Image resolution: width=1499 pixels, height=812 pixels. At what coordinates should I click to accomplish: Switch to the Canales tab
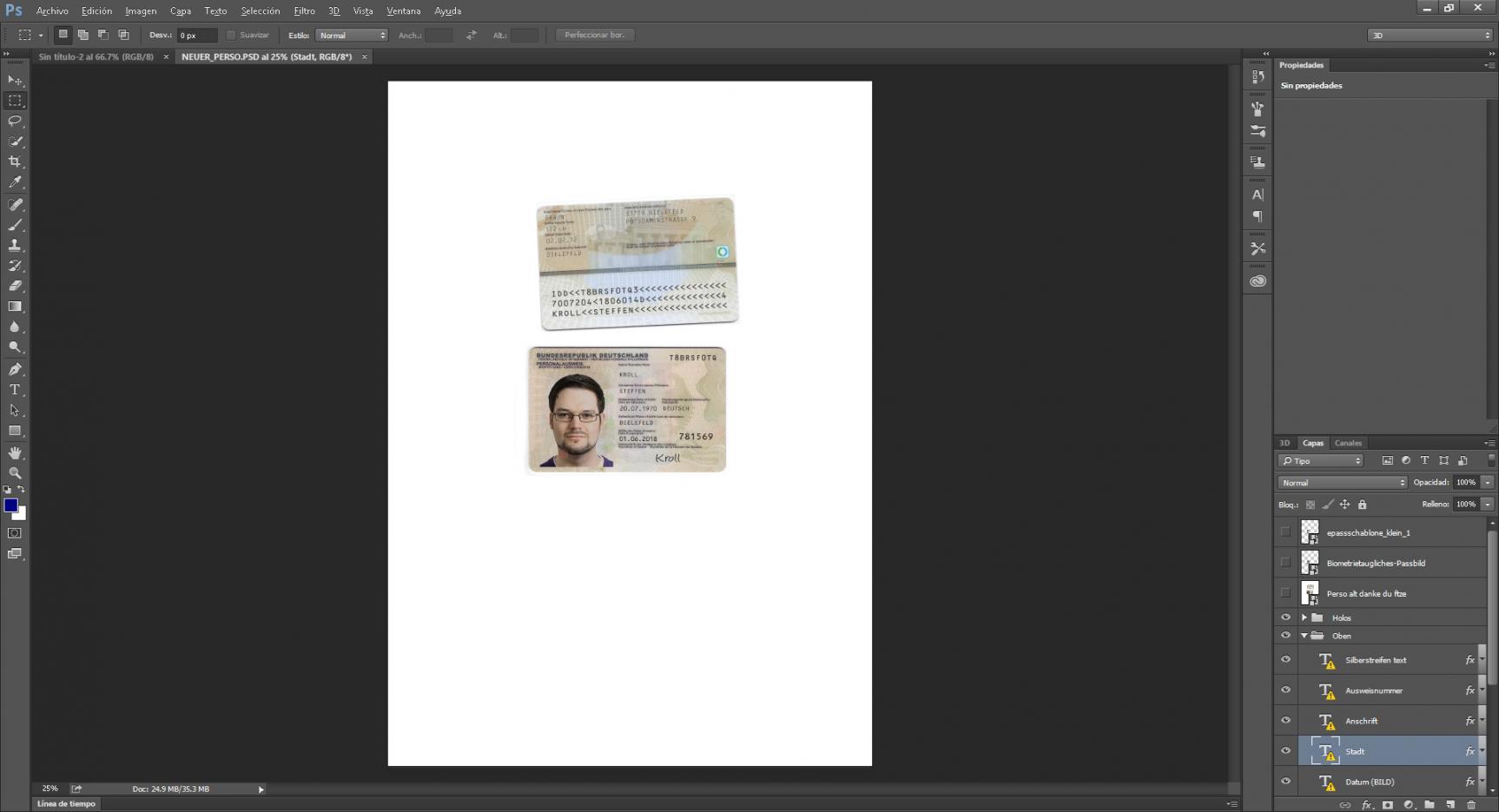(x=1348, y=443)
